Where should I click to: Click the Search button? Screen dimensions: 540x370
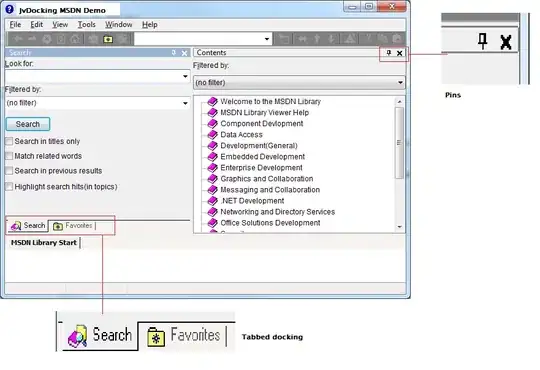[28, 124]
